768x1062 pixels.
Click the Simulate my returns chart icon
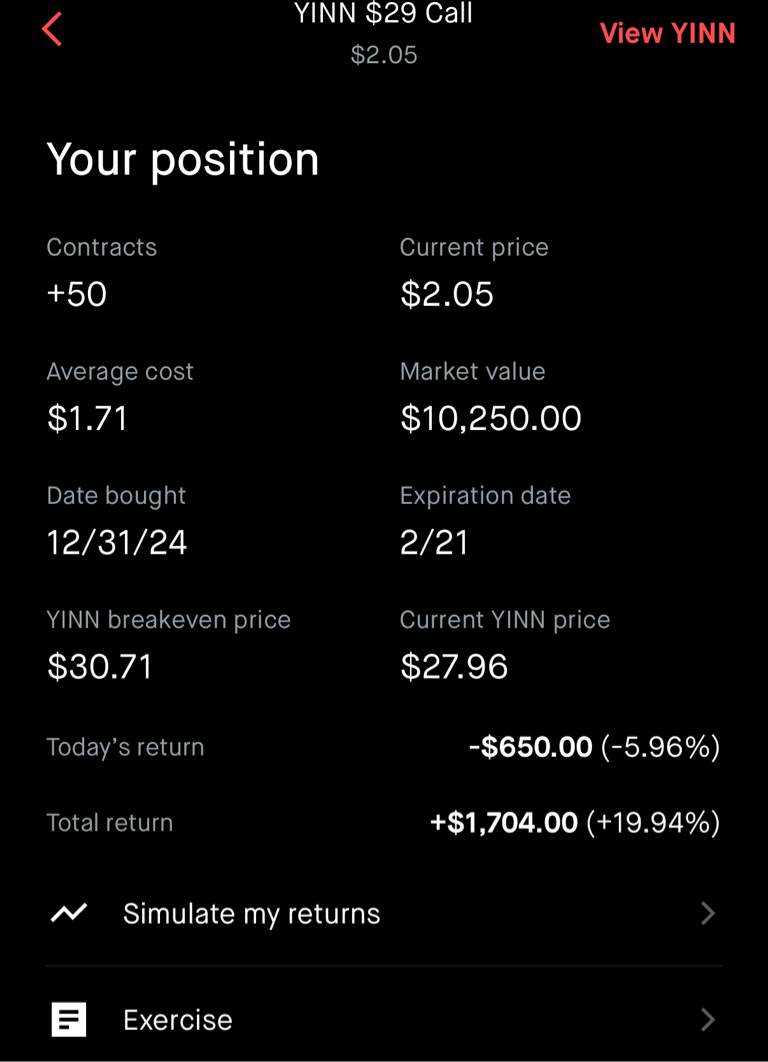click(69, 913)
